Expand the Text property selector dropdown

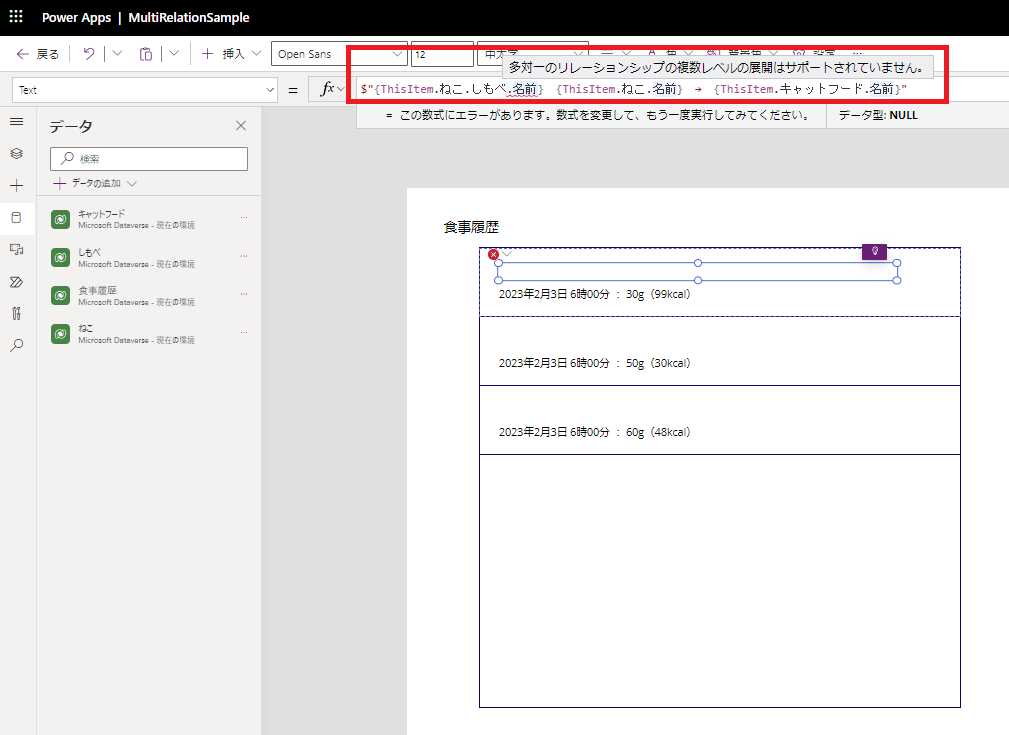tap(144, 90)
